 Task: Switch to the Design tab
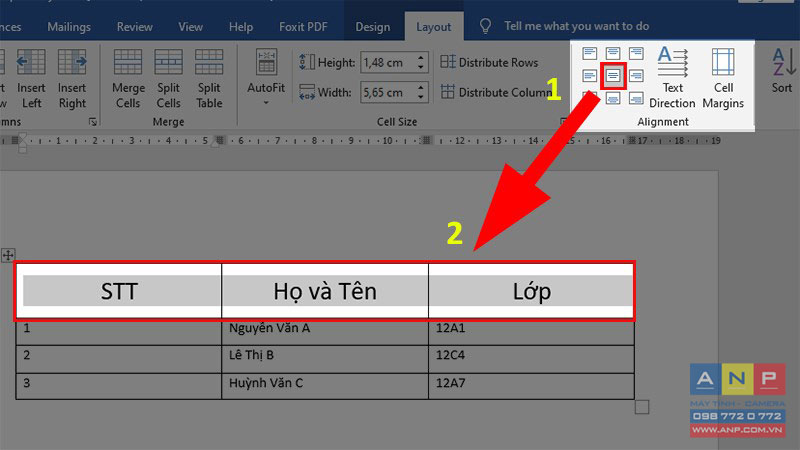372,27
